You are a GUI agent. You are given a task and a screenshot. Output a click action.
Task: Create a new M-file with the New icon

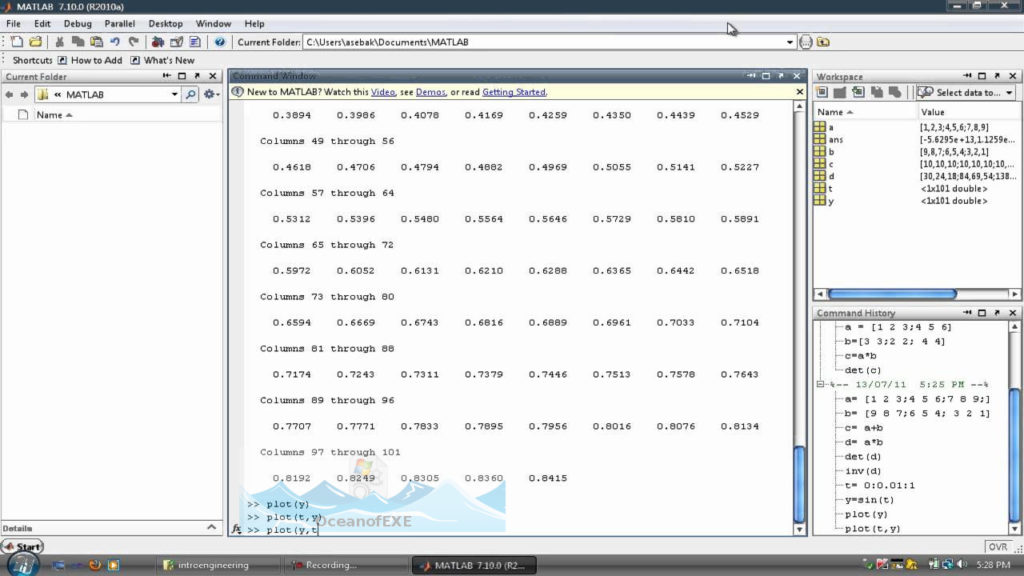click(x=18, y=42)
